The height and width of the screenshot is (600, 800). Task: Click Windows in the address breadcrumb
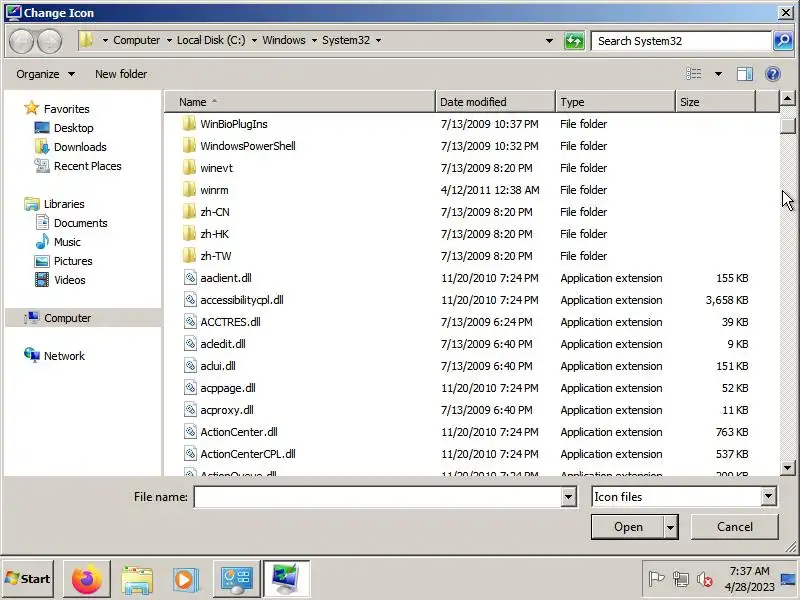284,40
